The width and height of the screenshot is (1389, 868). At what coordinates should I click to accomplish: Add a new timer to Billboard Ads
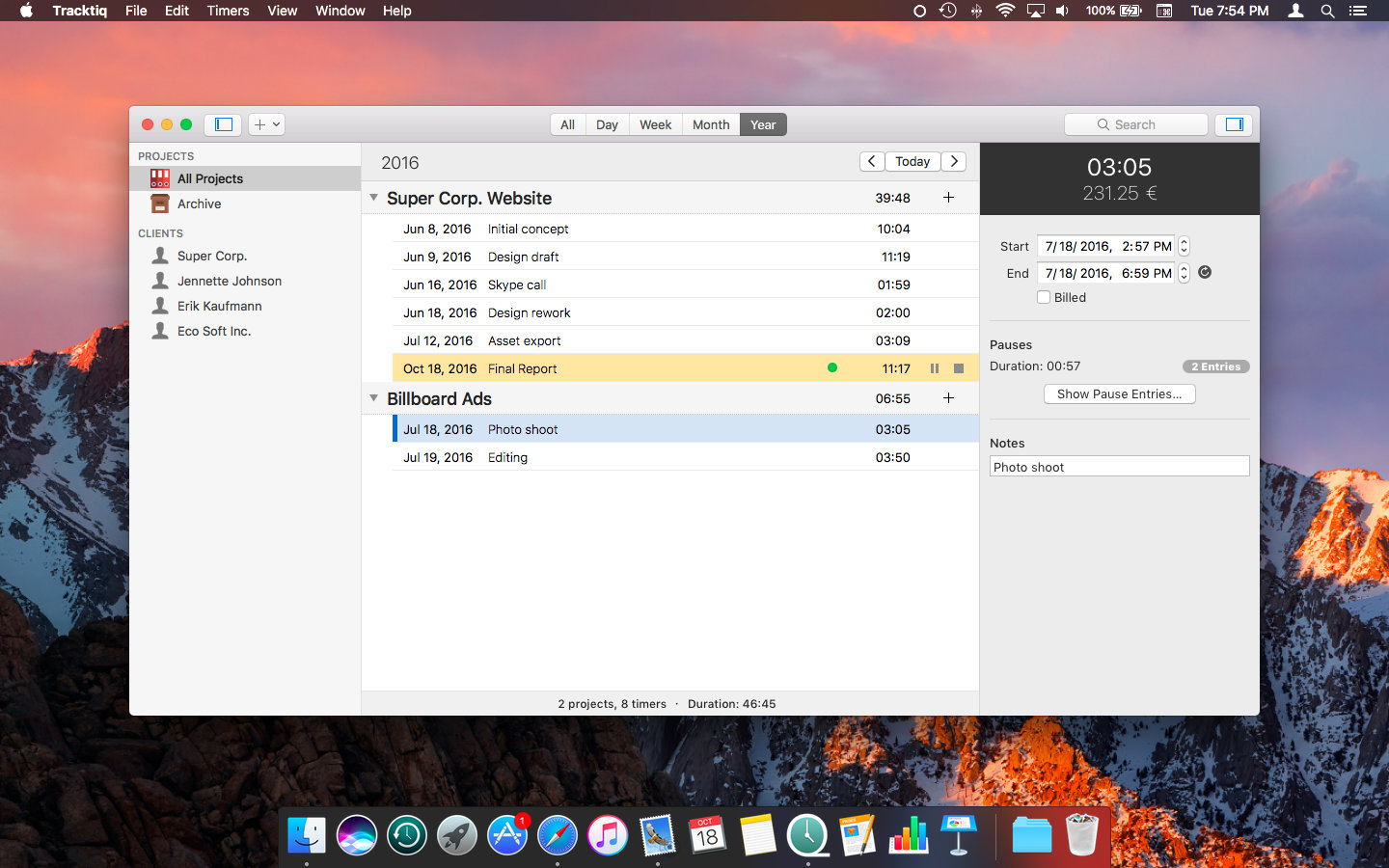click(948, 397)
